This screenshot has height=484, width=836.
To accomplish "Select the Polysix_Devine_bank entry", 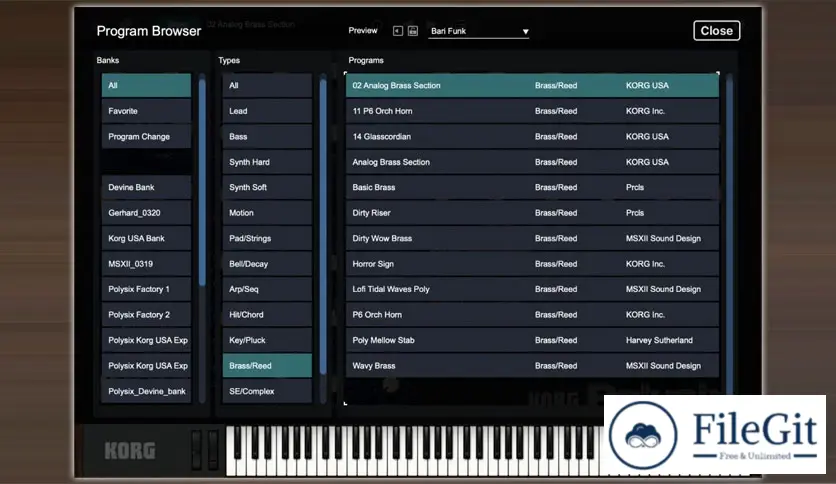I will click(146, 391).
